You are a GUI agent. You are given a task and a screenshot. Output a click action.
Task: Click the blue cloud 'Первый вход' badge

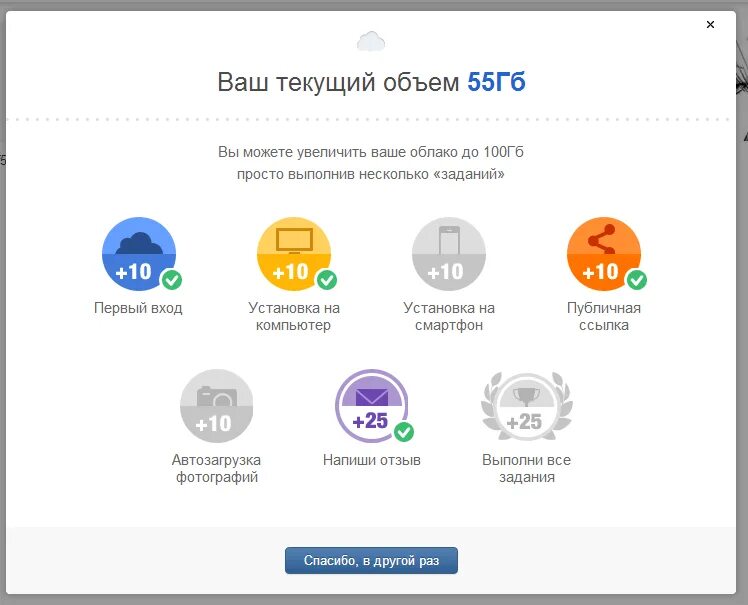point(139,254)
